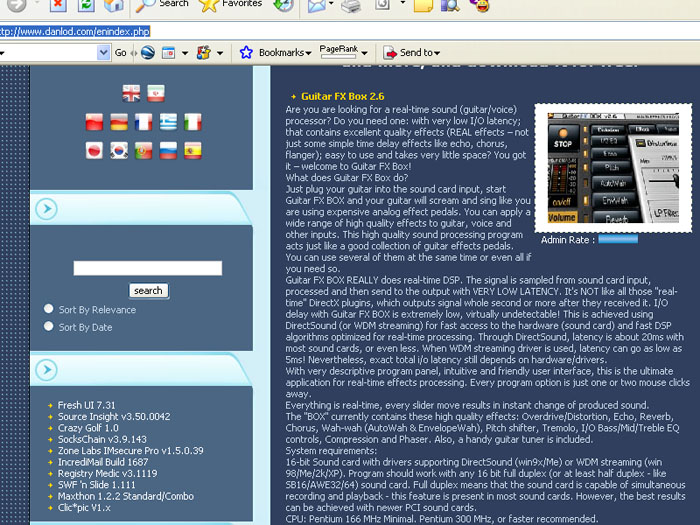
Task: Open Source Insight v3.50.0042 link
Action: click(x=114, y=417)
